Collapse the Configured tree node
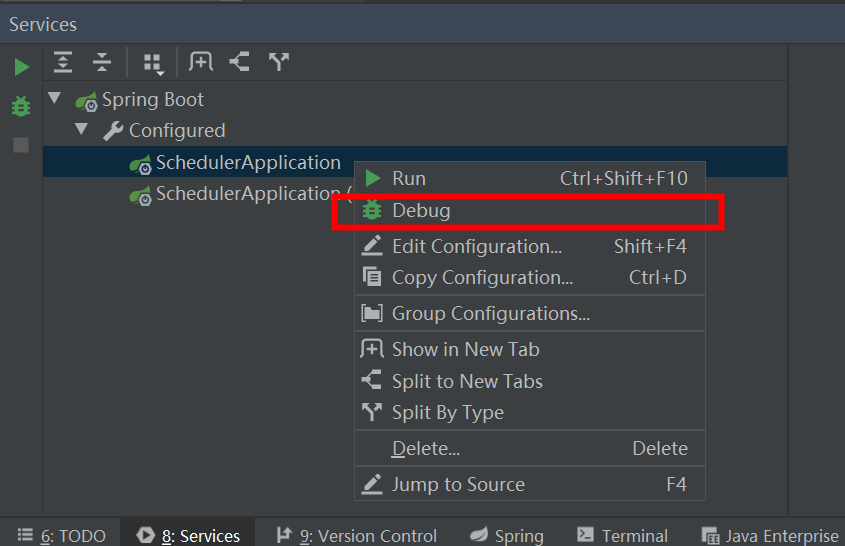This screenshot has width=845, height=546. [81, 129]
